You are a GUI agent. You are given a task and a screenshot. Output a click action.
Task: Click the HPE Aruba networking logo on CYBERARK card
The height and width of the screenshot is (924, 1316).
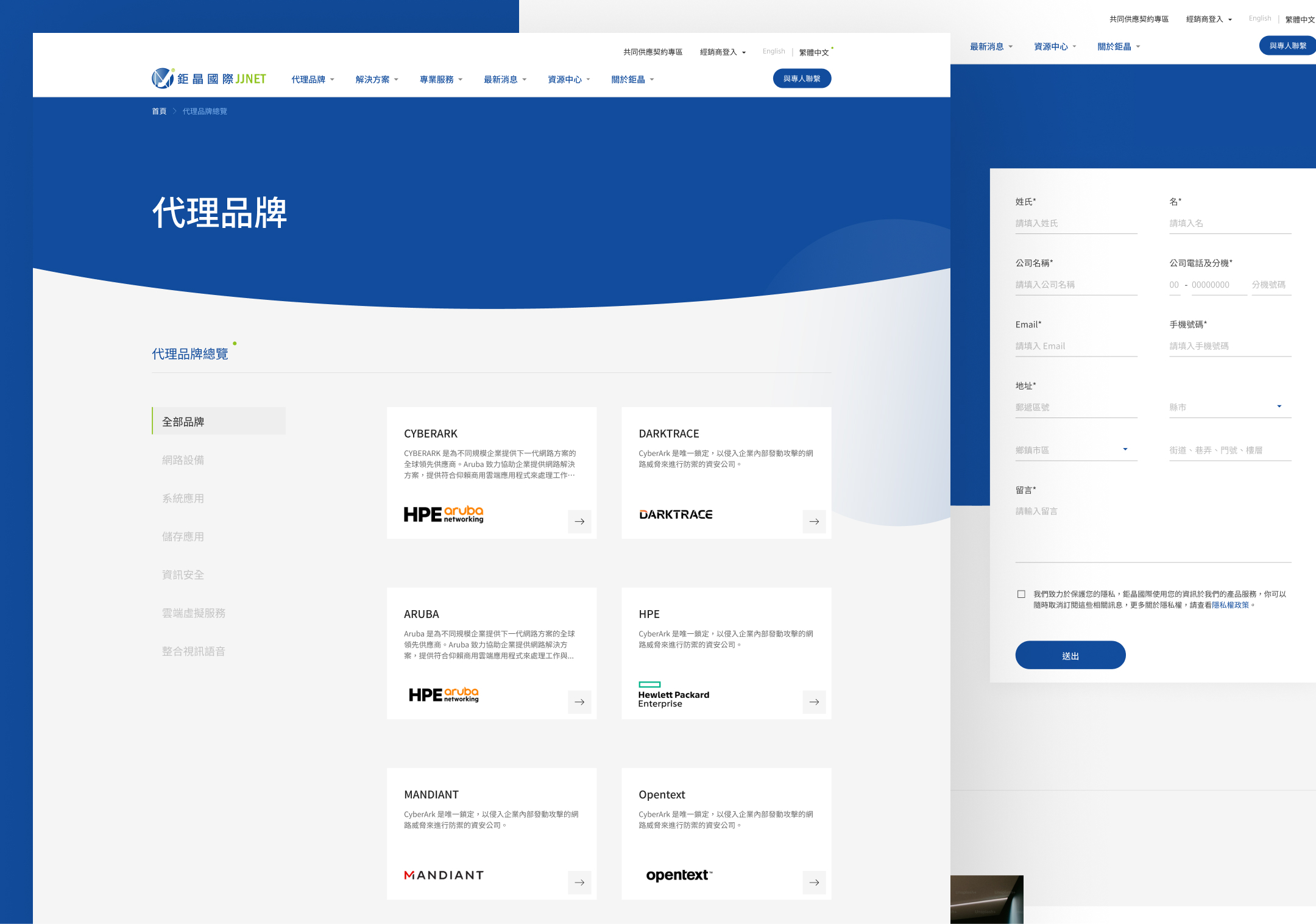coord(444,514)
